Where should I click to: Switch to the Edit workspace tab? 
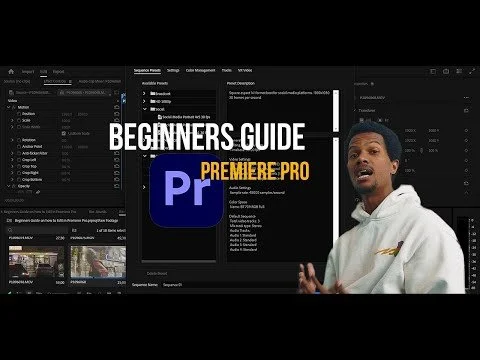click(44, 71)
